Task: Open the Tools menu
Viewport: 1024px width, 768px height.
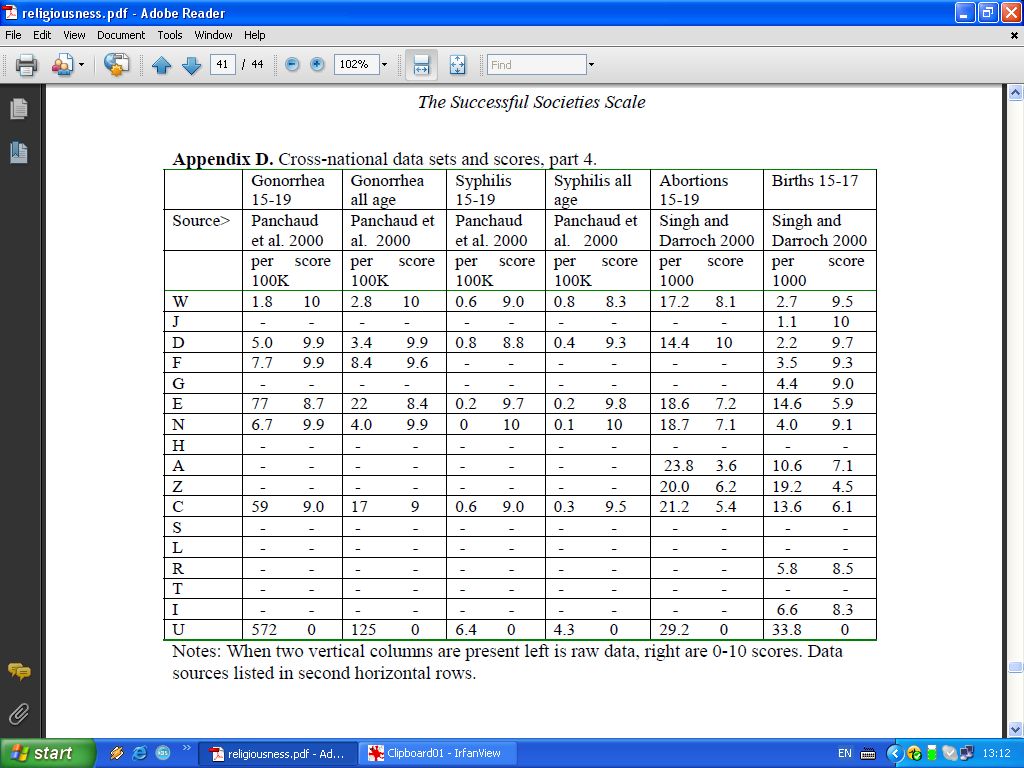Action: 170,35
